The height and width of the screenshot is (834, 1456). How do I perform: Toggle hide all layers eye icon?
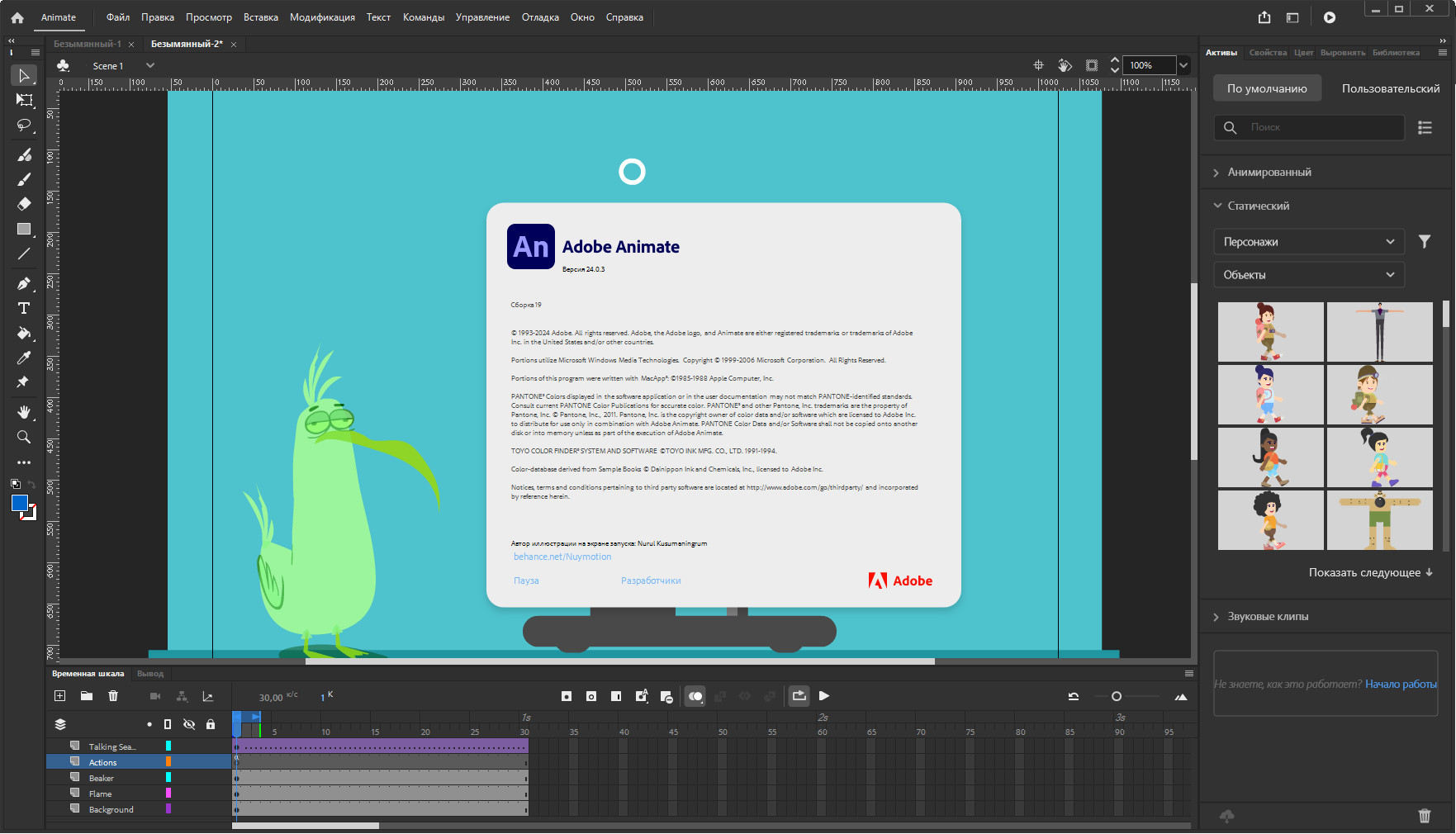[x=189, y=724]
